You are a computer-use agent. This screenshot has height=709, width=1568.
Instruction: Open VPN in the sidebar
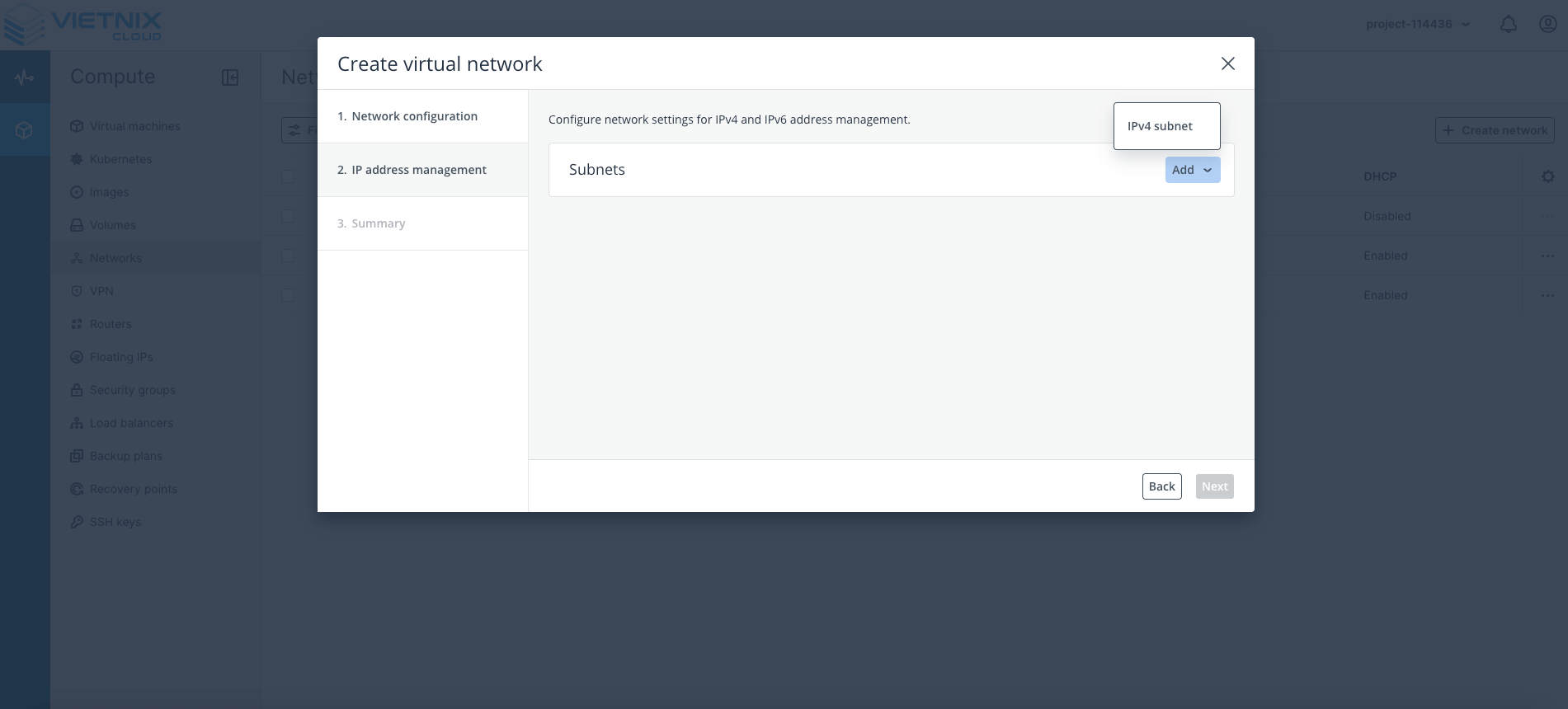155,291
